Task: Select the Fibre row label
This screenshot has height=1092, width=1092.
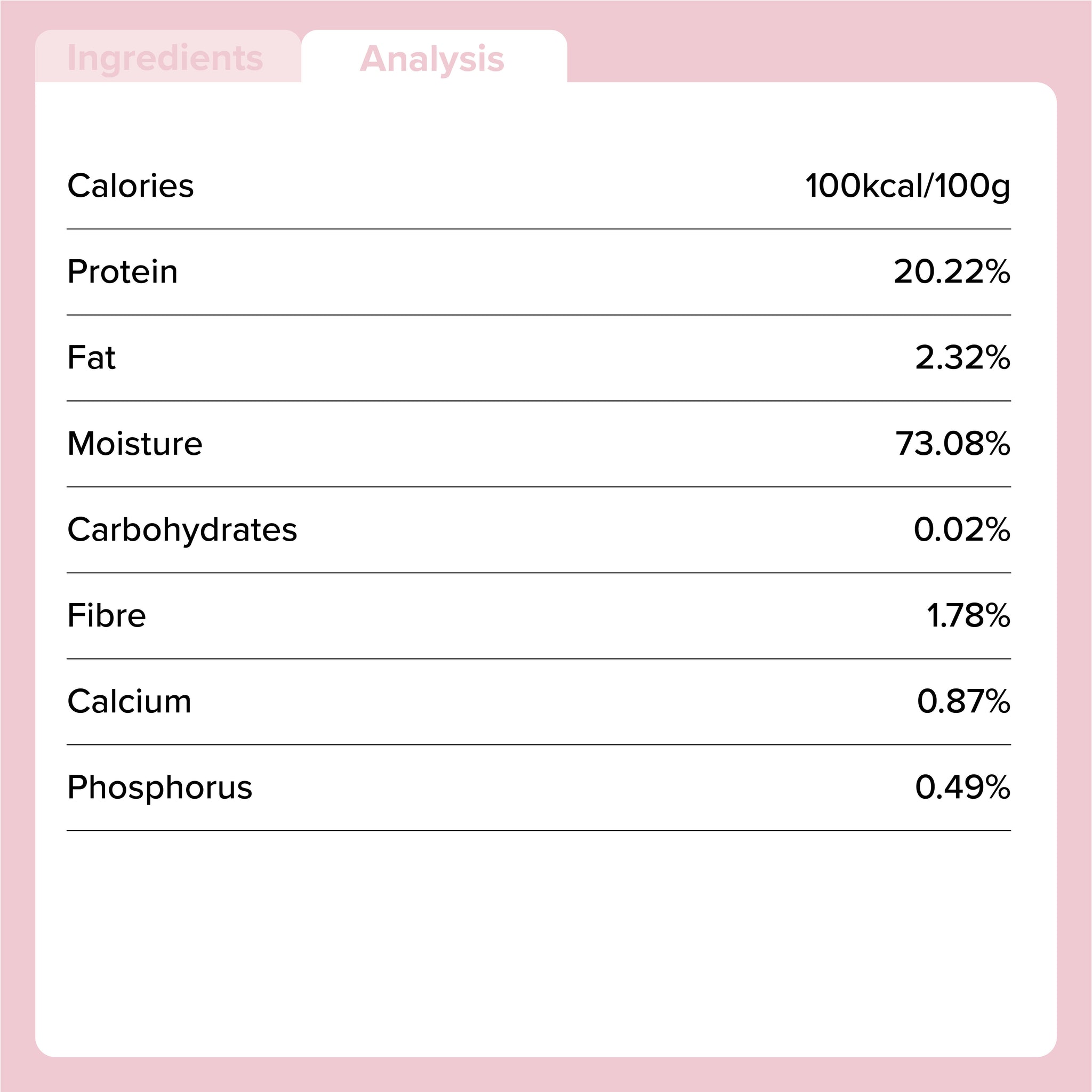Action: pyautogui.click(x=107, y=615)
